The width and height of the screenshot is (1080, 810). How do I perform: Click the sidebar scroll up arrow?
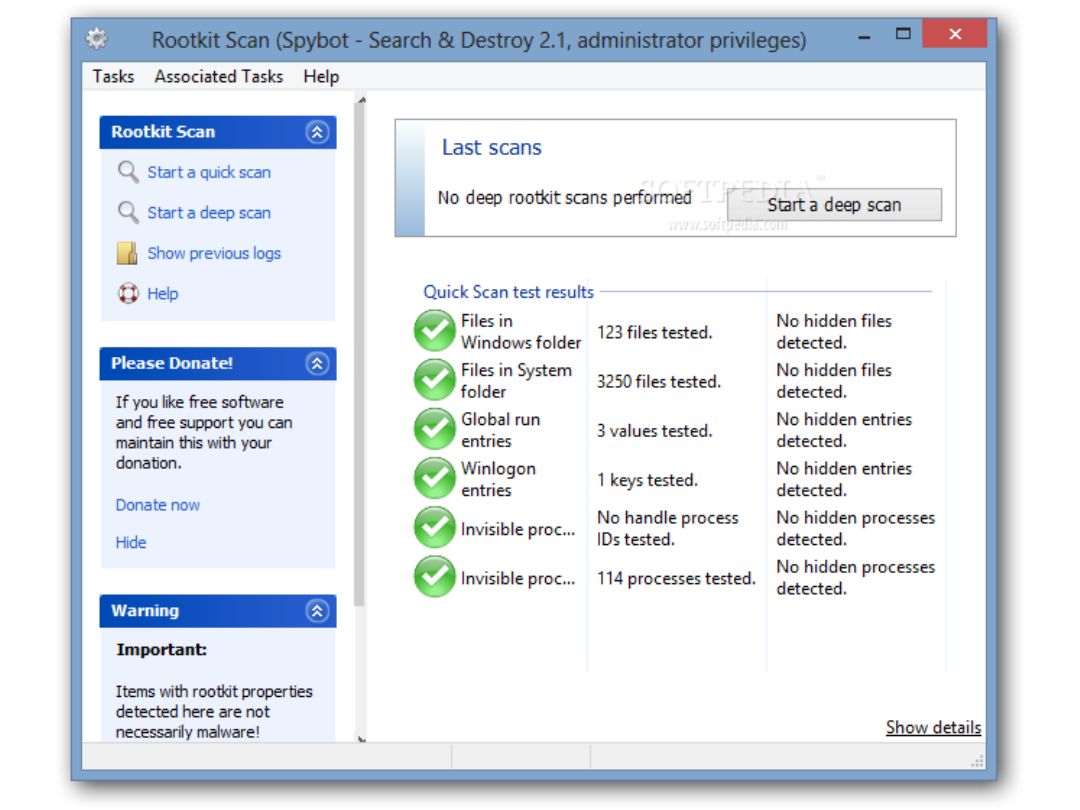362,101
